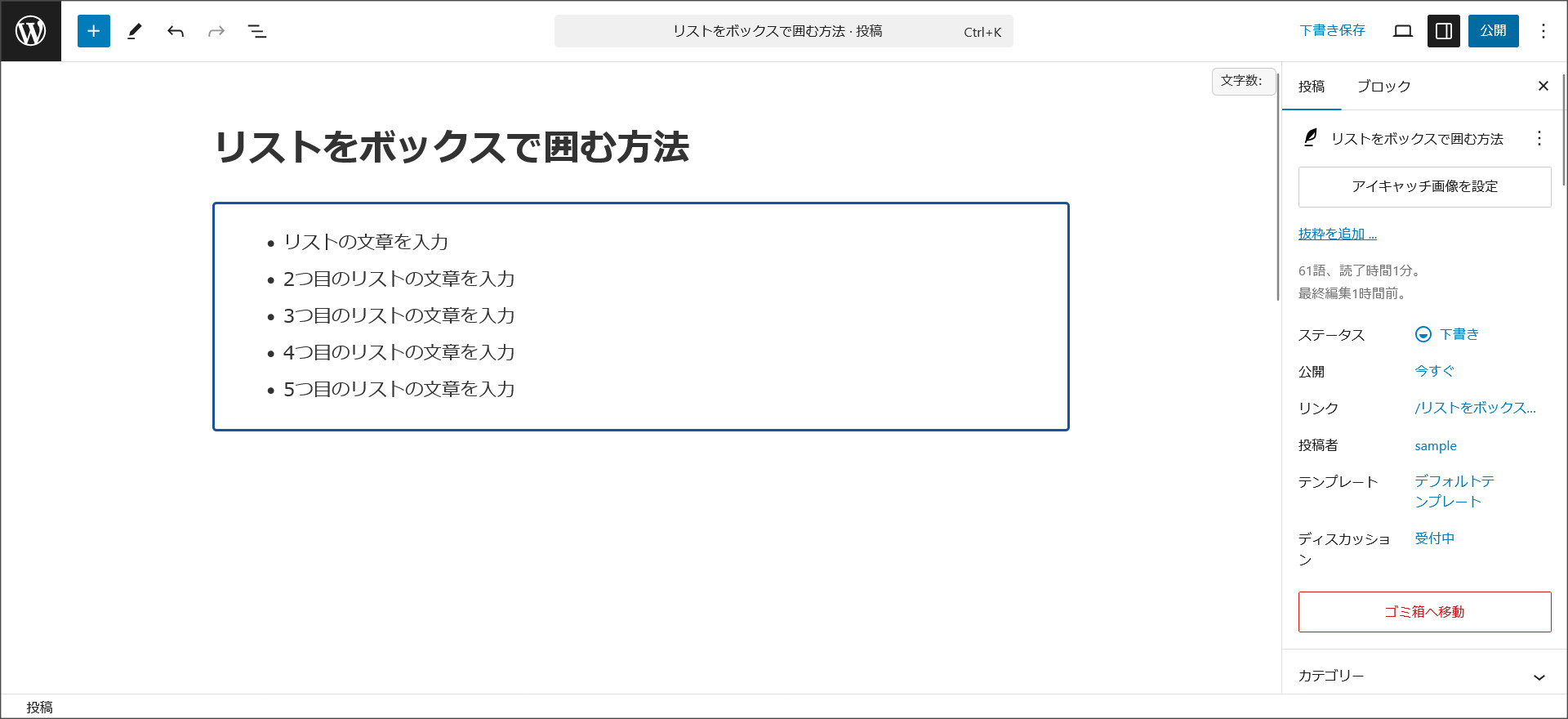1568x719 pixels.
Task: Click 投稿 breadcrumb in bottom status bar
Action: coord(39,708)
